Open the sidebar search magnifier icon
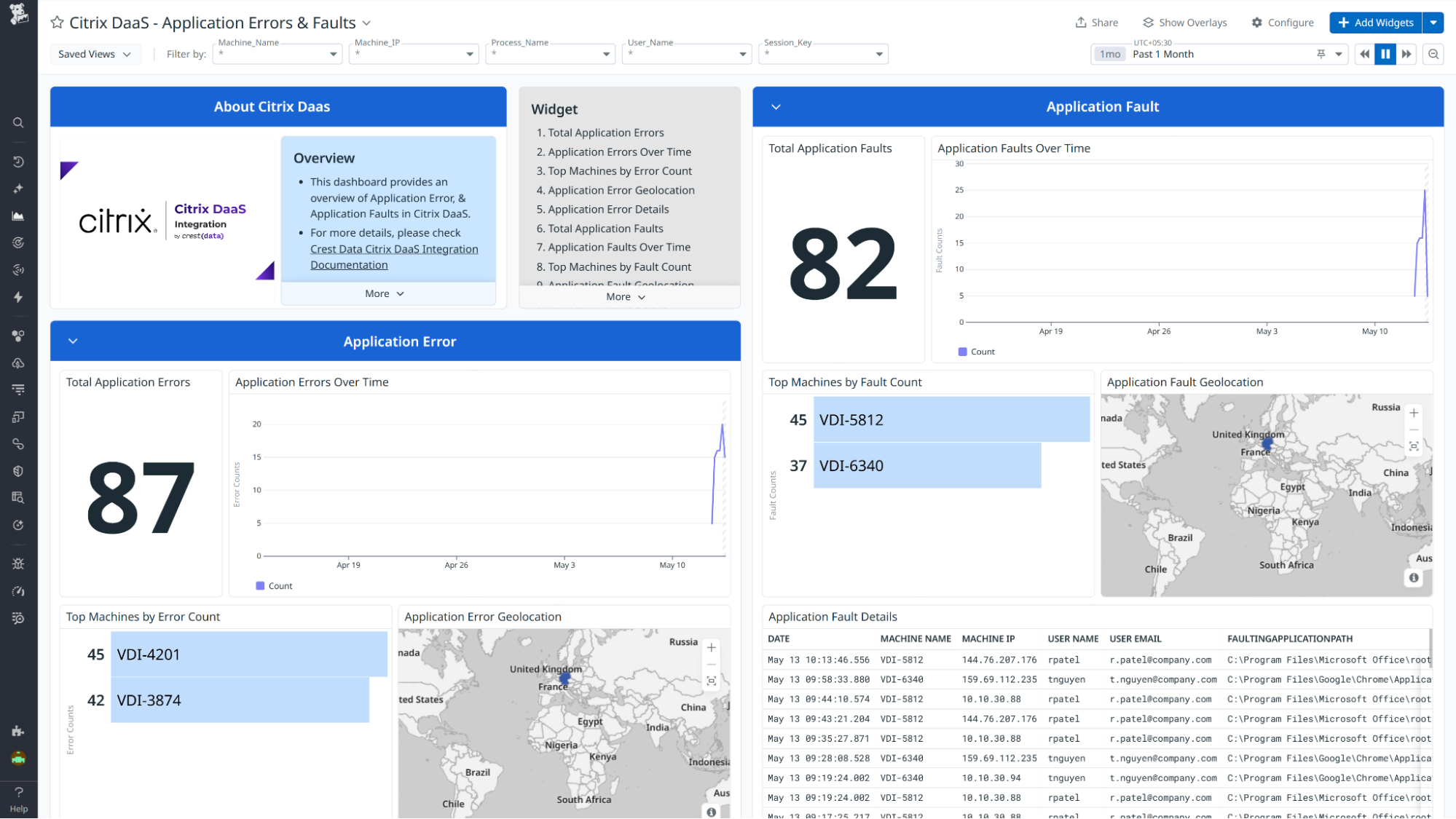The height and width of the screenshot is (819, 1456). point(18,123)
